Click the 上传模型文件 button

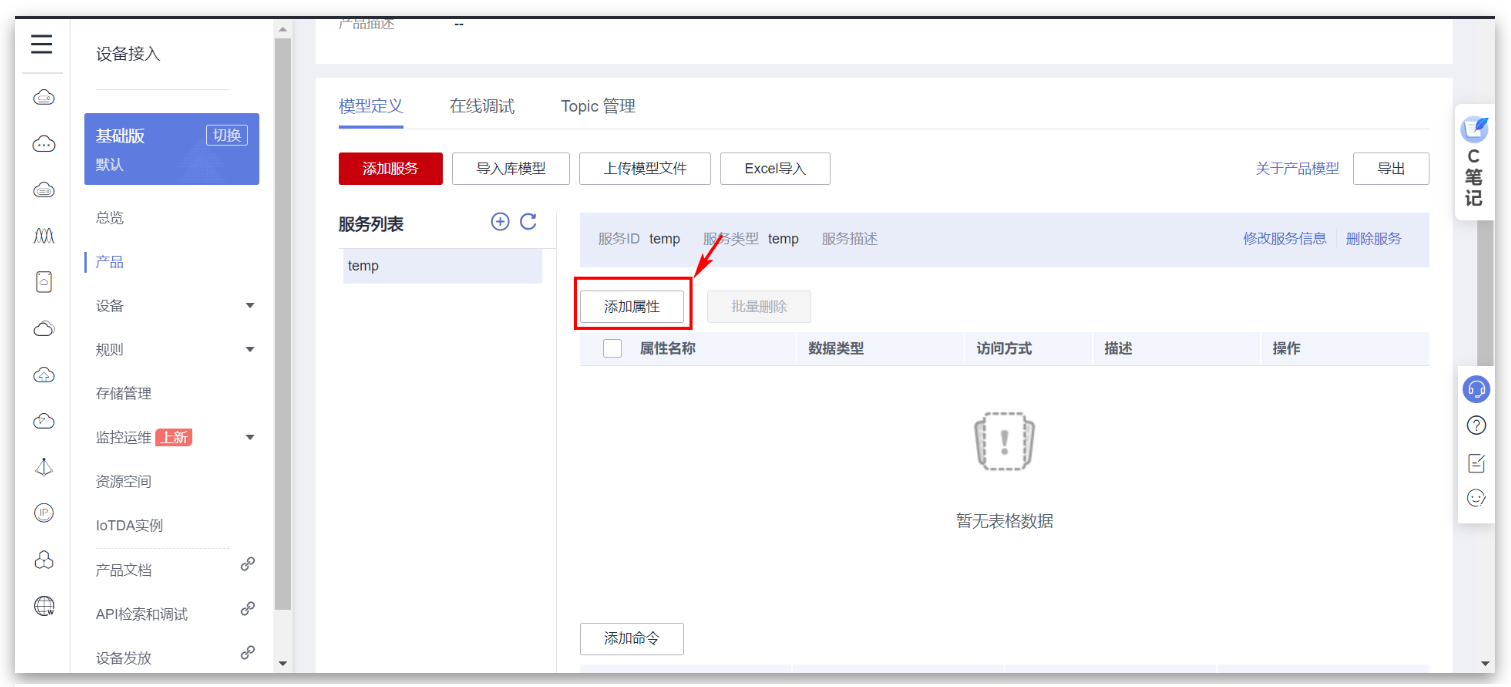645,169
